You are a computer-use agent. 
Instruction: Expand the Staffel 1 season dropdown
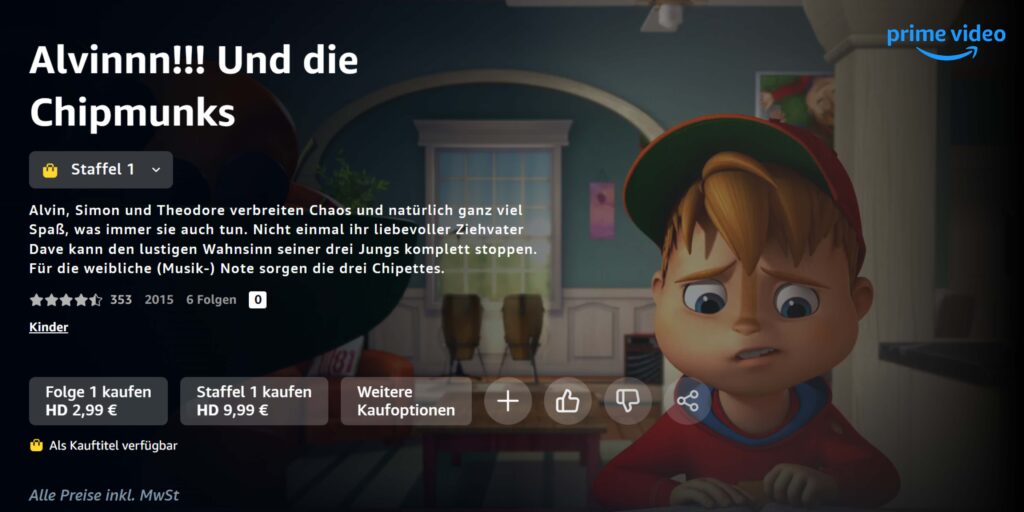[101, 170]
